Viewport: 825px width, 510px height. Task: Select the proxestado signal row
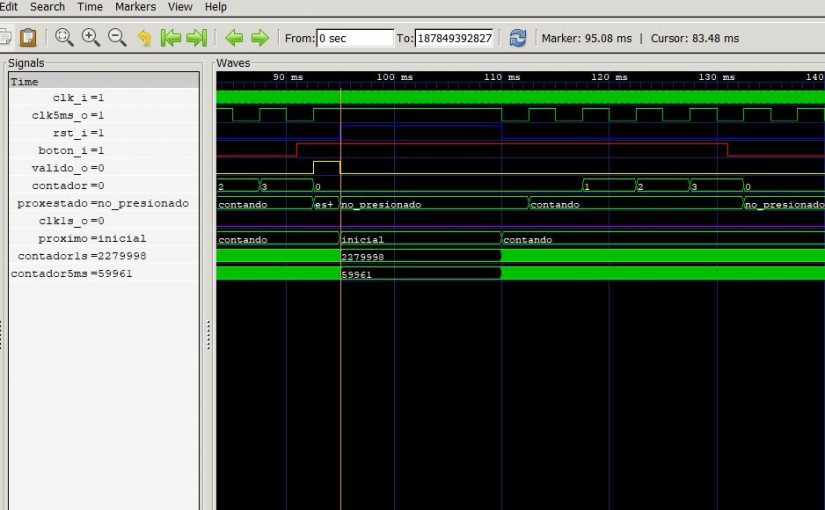point(104,203)
